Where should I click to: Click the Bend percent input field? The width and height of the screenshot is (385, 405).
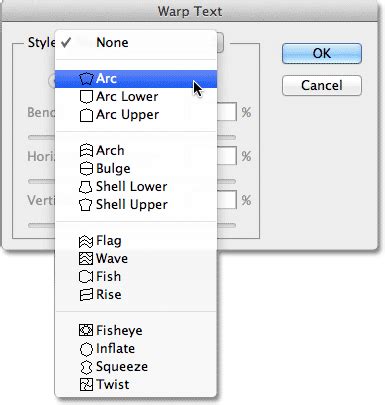[227, 112]
